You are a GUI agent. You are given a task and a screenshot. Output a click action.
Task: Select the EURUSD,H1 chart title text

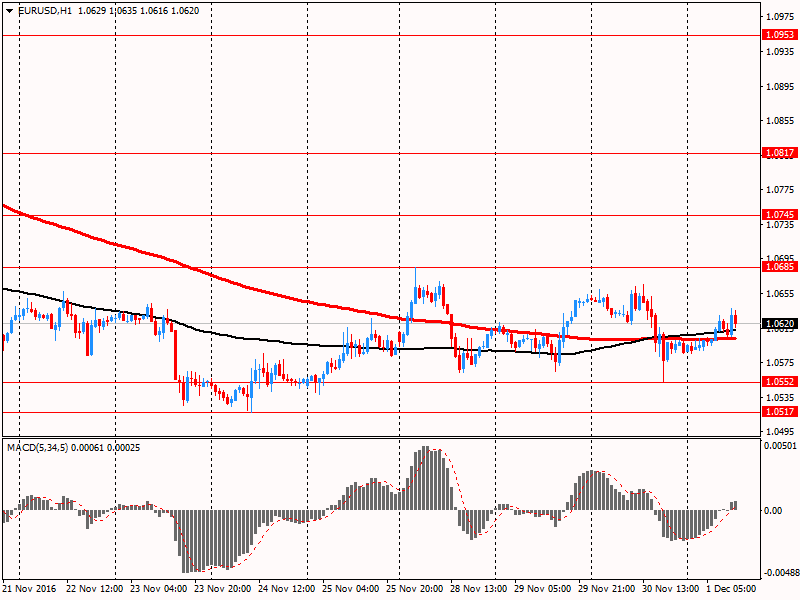click(x=45, y=11)
